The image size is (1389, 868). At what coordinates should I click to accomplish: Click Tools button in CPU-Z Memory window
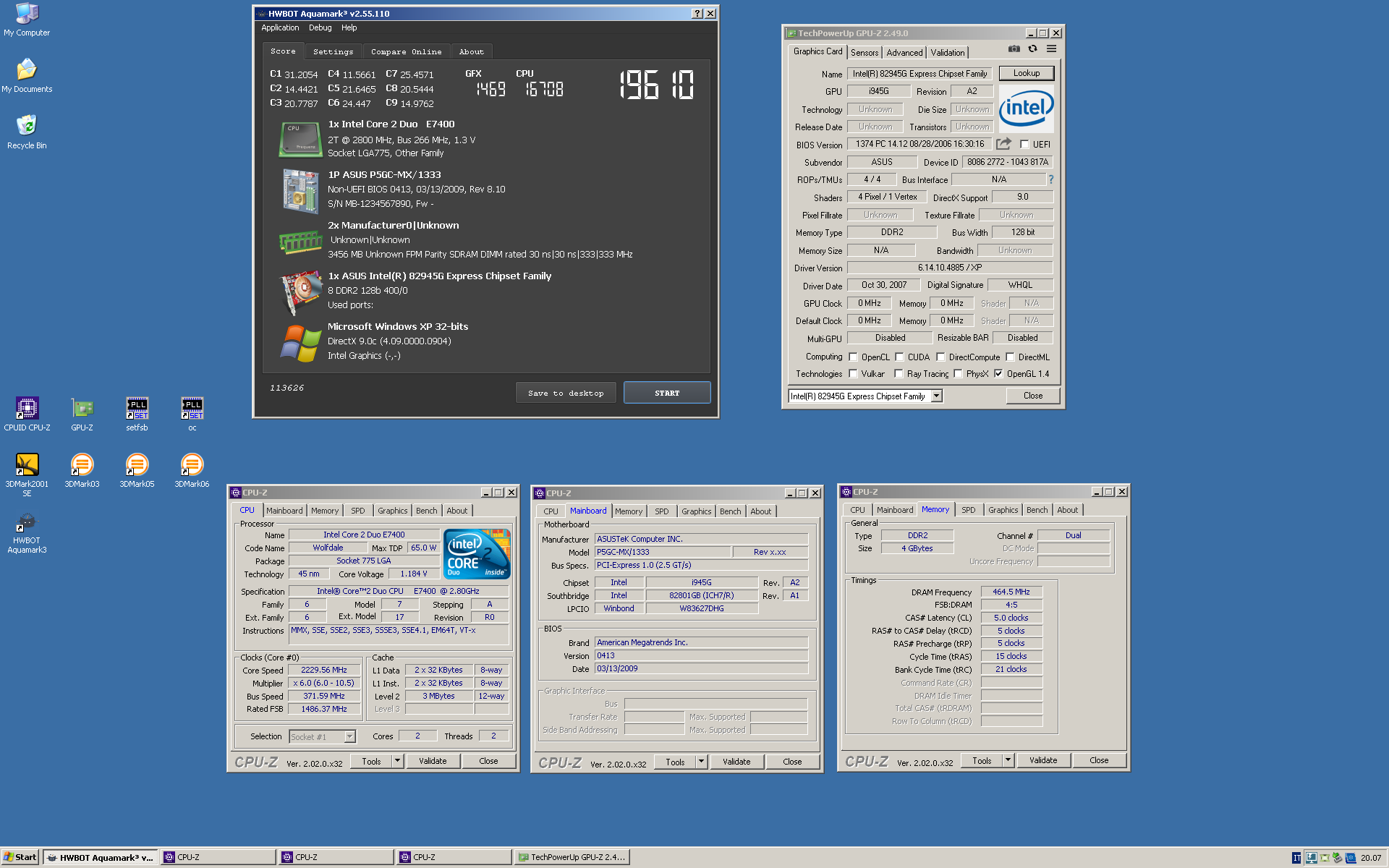pyautogui.click(x=982, y=760)
